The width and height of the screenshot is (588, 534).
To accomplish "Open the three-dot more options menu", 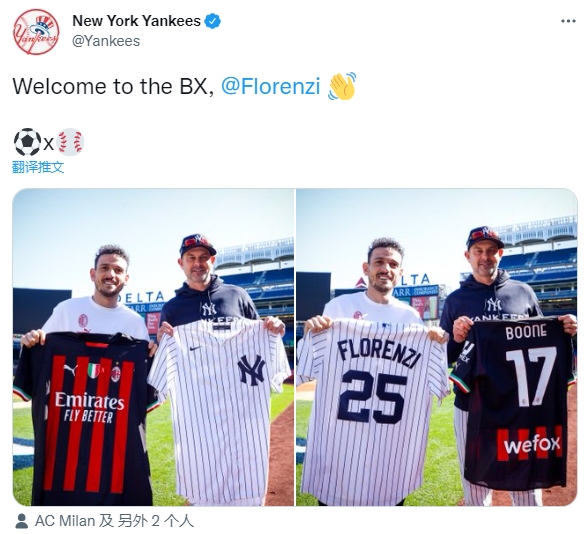I will [x=568, y=21].
